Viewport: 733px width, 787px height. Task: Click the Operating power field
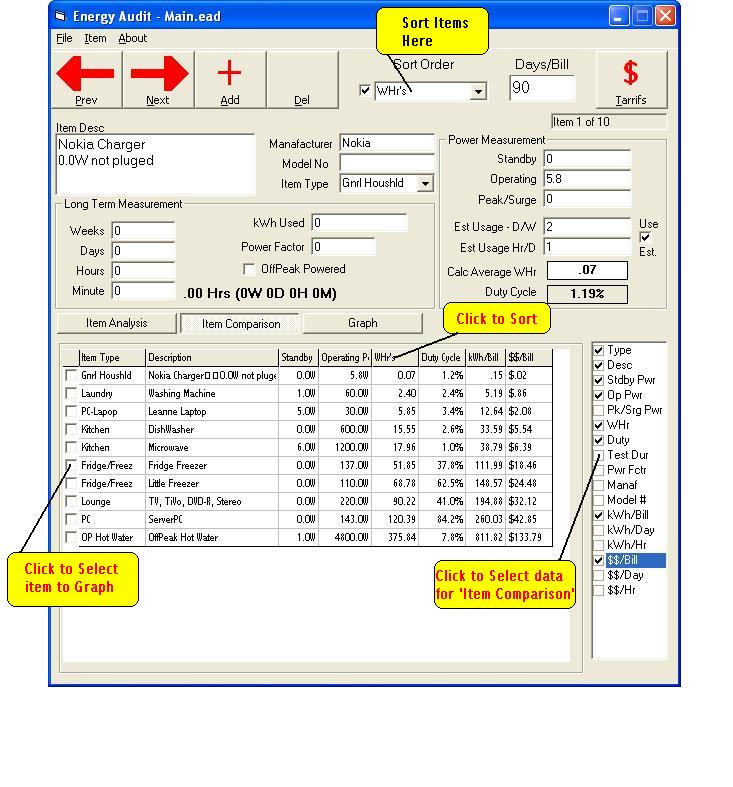click(x=587, y=179)
